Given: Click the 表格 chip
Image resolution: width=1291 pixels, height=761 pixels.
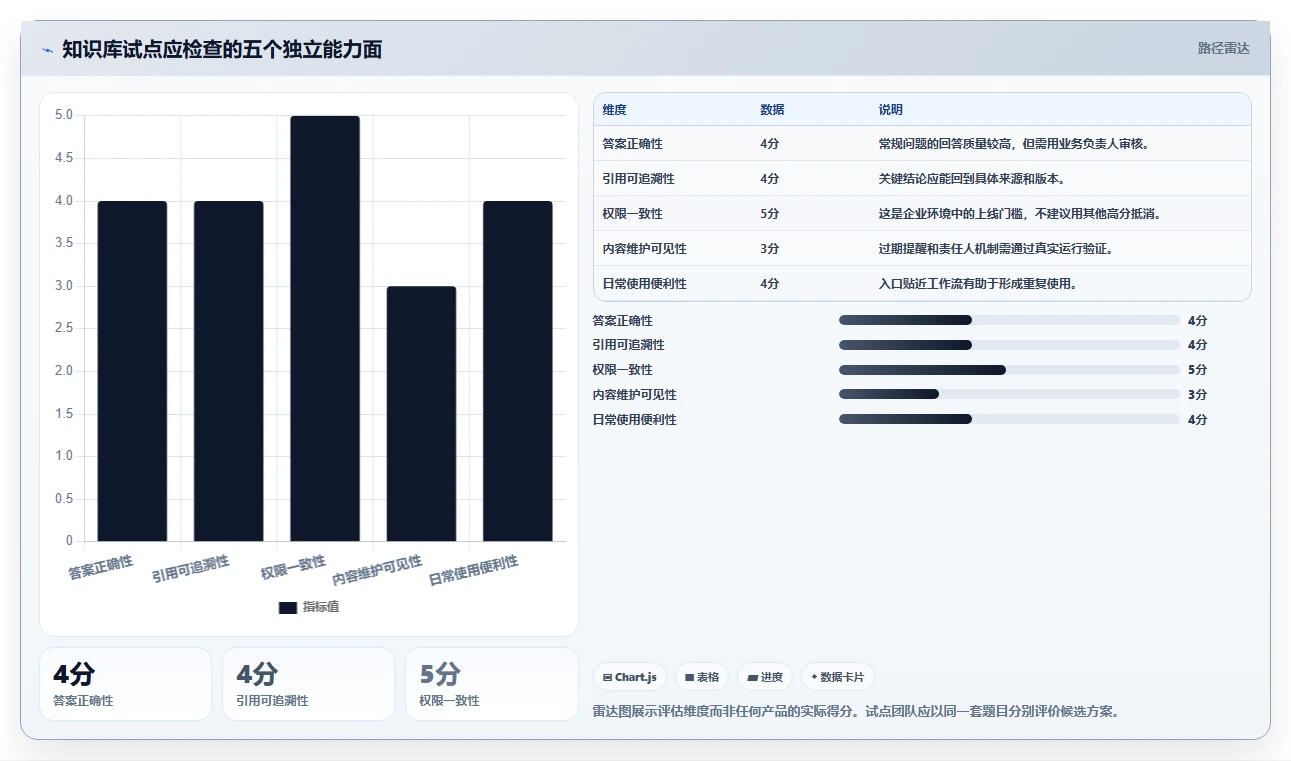Looking at the screenshot, I should point(702,677).
